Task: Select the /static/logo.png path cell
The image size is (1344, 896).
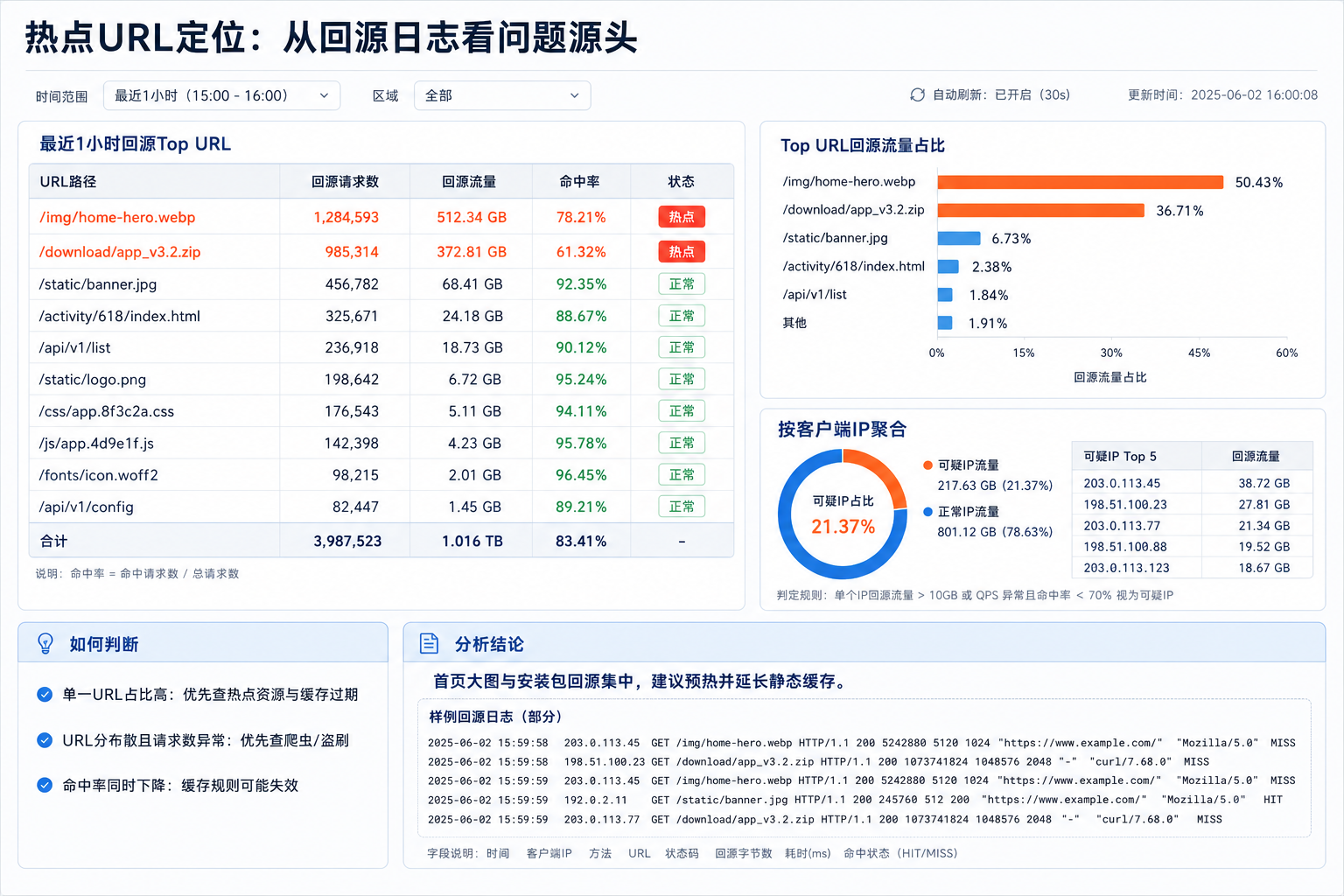Action: coord(93,379)
